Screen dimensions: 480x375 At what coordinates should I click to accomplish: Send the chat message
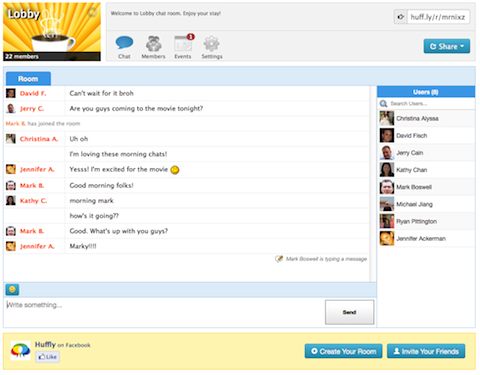pos(349,312)
